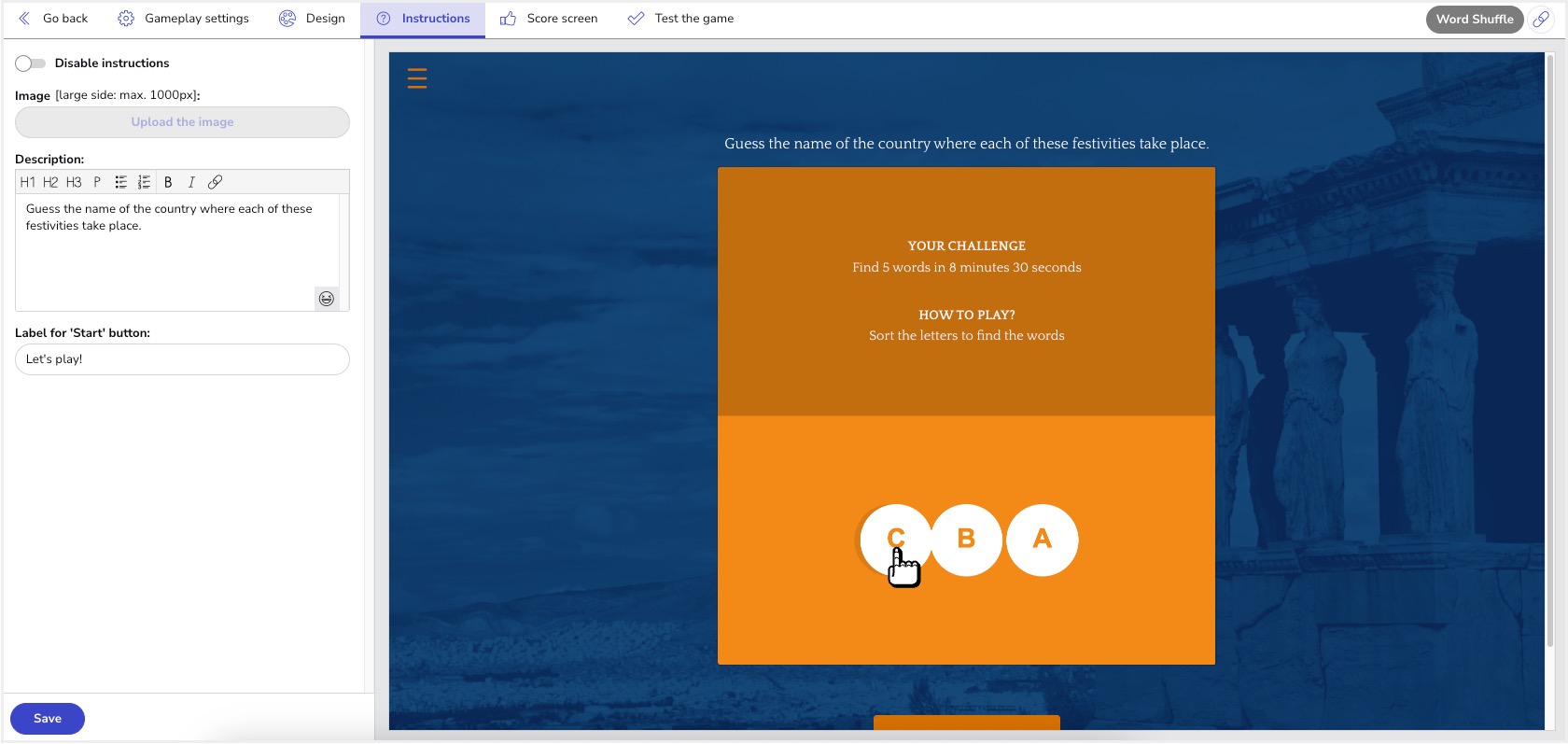This screenshot has width=1568, height=744.
Task: Insert numbered list in description
Action: [x=144, y=182]
